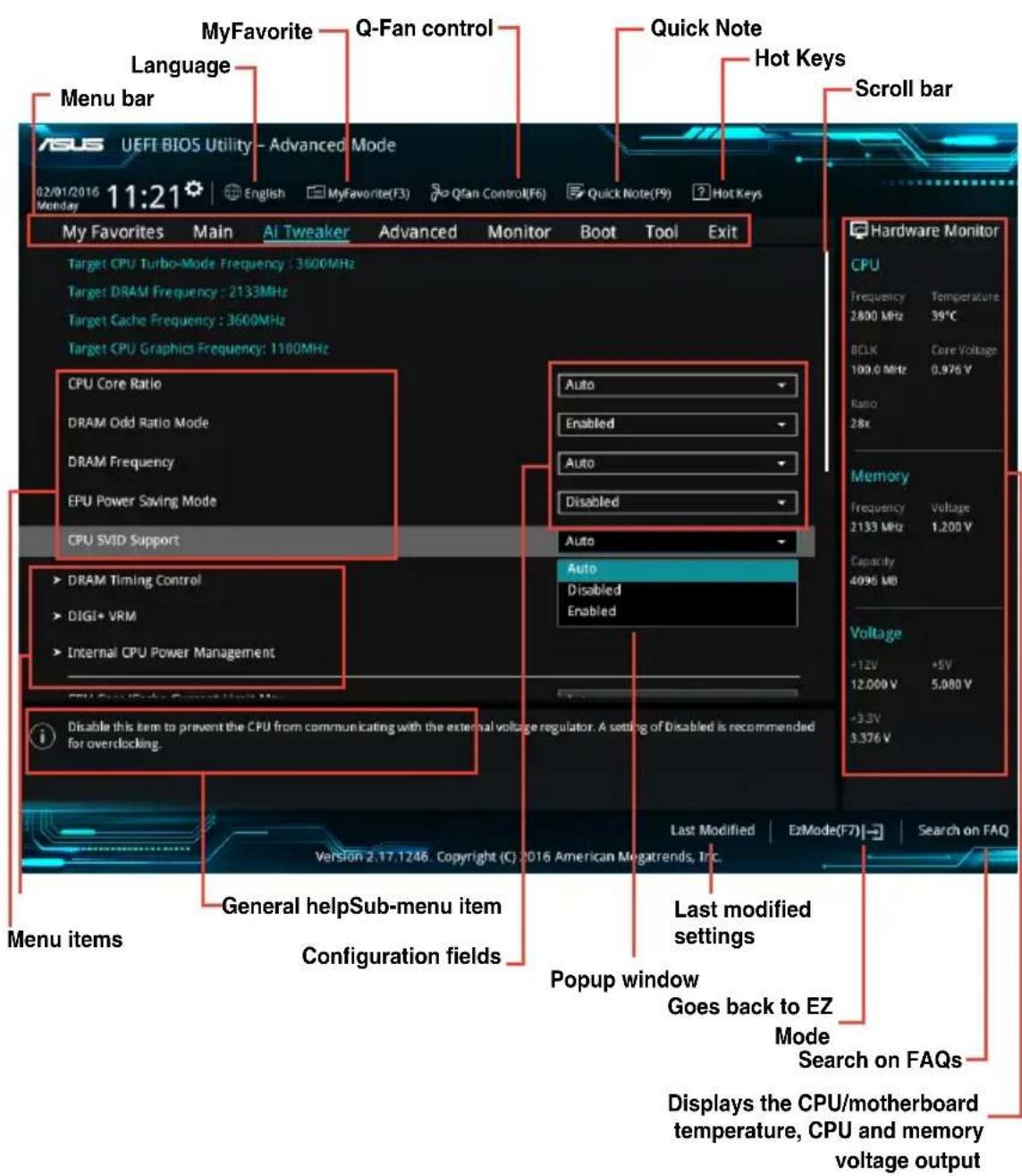Choose Enabled in the popup list
1022x1176 pixels.
point(677,612)
